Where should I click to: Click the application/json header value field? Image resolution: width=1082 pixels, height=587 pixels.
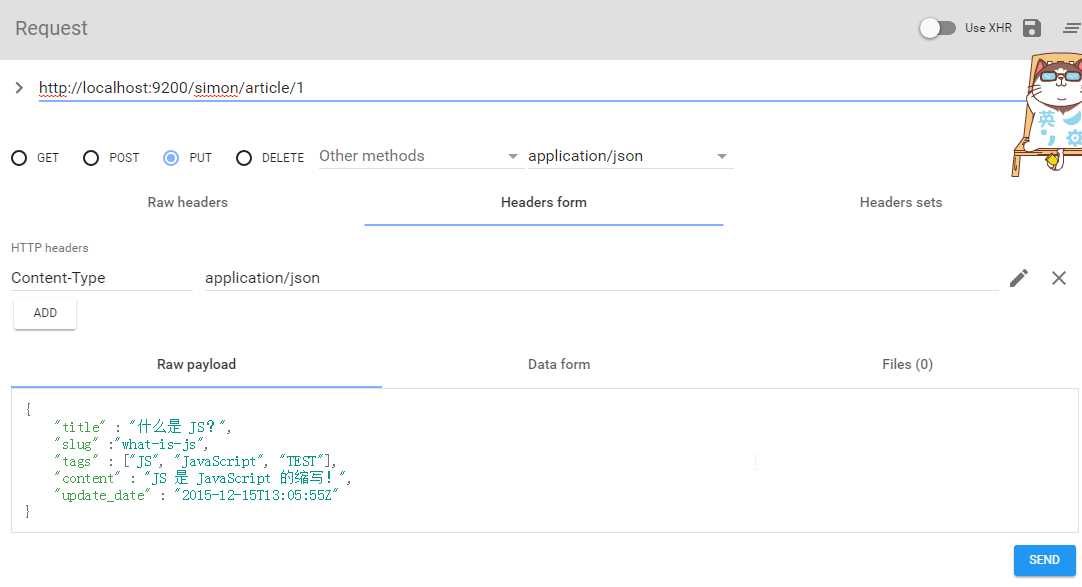[x=602, y=278]
